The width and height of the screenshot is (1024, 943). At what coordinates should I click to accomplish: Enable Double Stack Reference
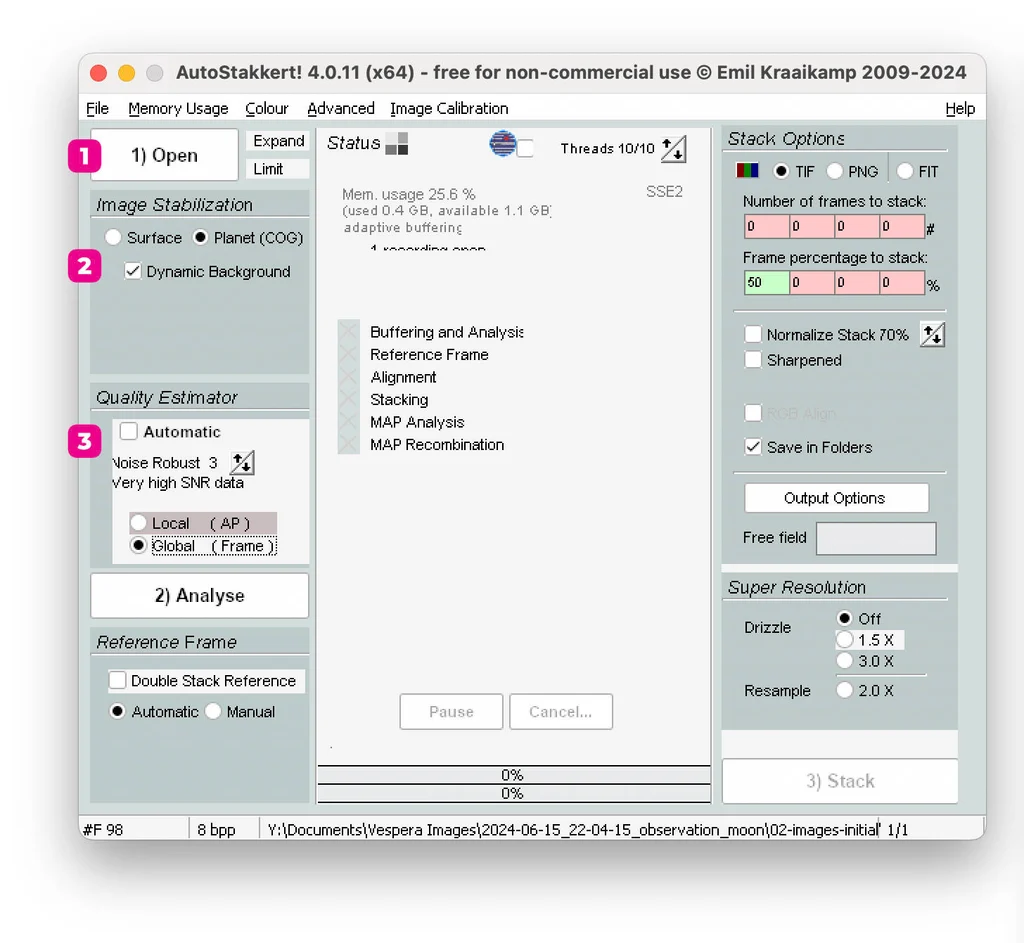(x=118, y=680)
